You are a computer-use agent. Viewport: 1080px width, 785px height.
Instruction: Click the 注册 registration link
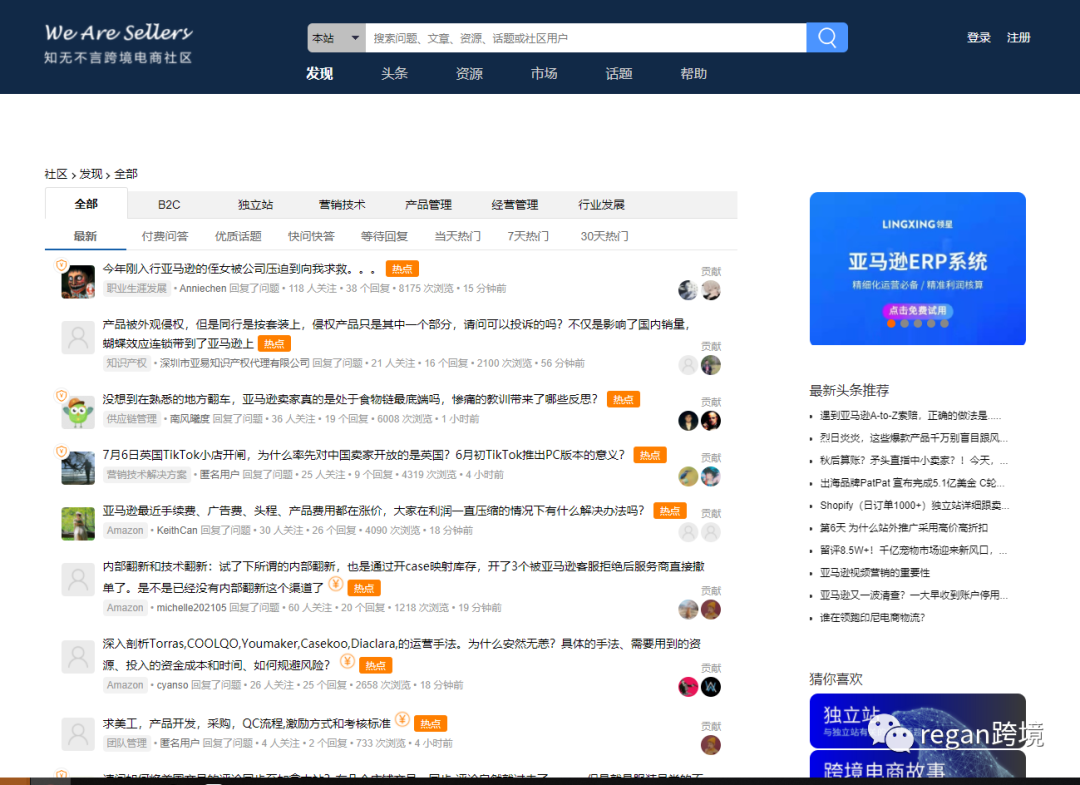click(1019, 37)
